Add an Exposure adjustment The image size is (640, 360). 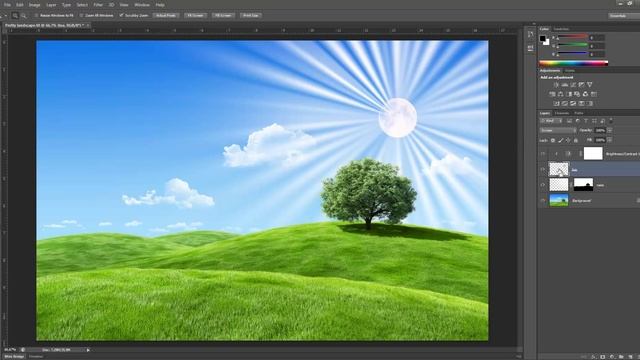coord(581,84)
